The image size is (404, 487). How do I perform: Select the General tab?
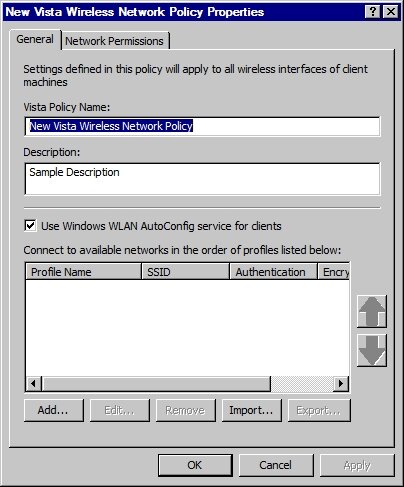click(35, 39)
